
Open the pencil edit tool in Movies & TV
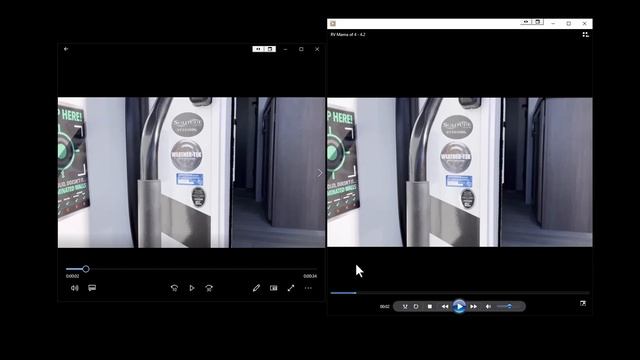click(x=256, y=288)
